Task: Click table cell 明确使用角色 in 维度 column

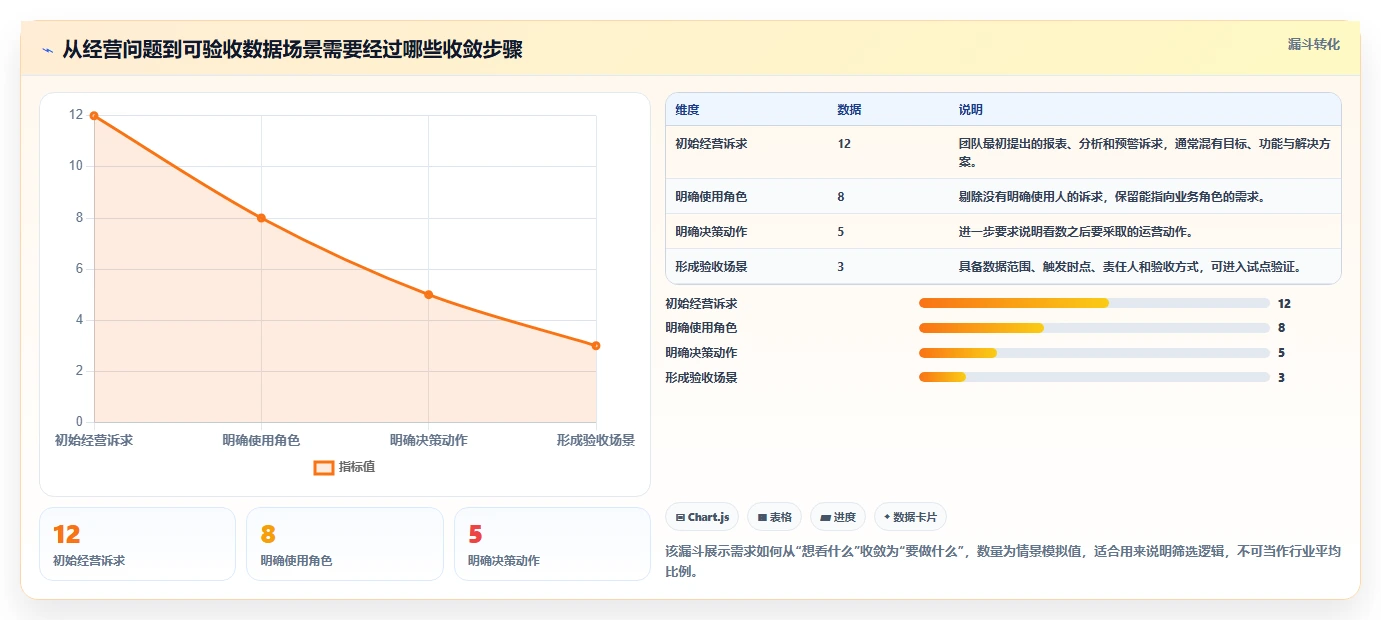Action: (x=711, y=197)
